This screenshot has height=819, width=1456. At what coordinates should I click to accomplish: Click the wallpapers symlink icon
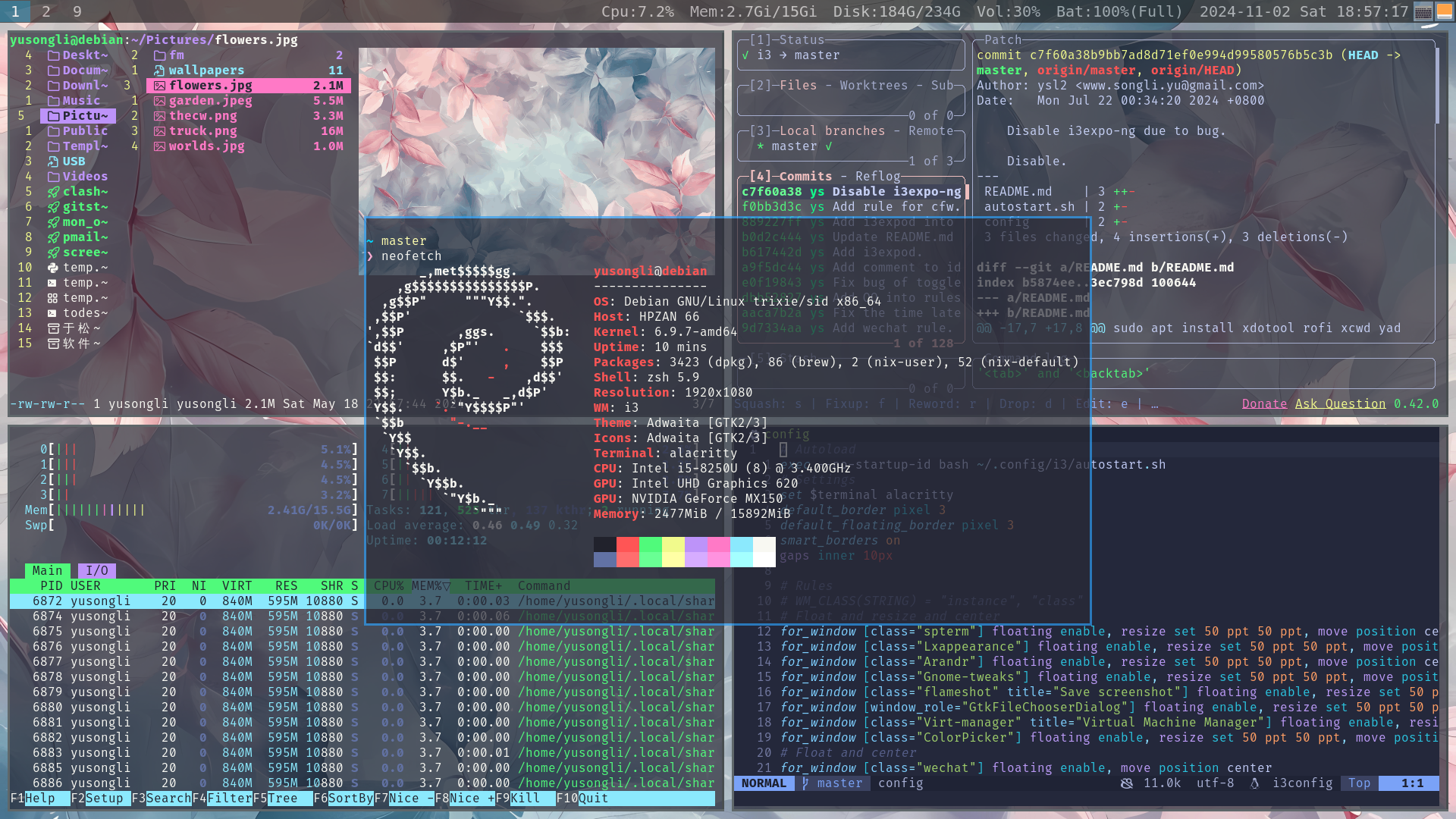[x=159, y=71]
